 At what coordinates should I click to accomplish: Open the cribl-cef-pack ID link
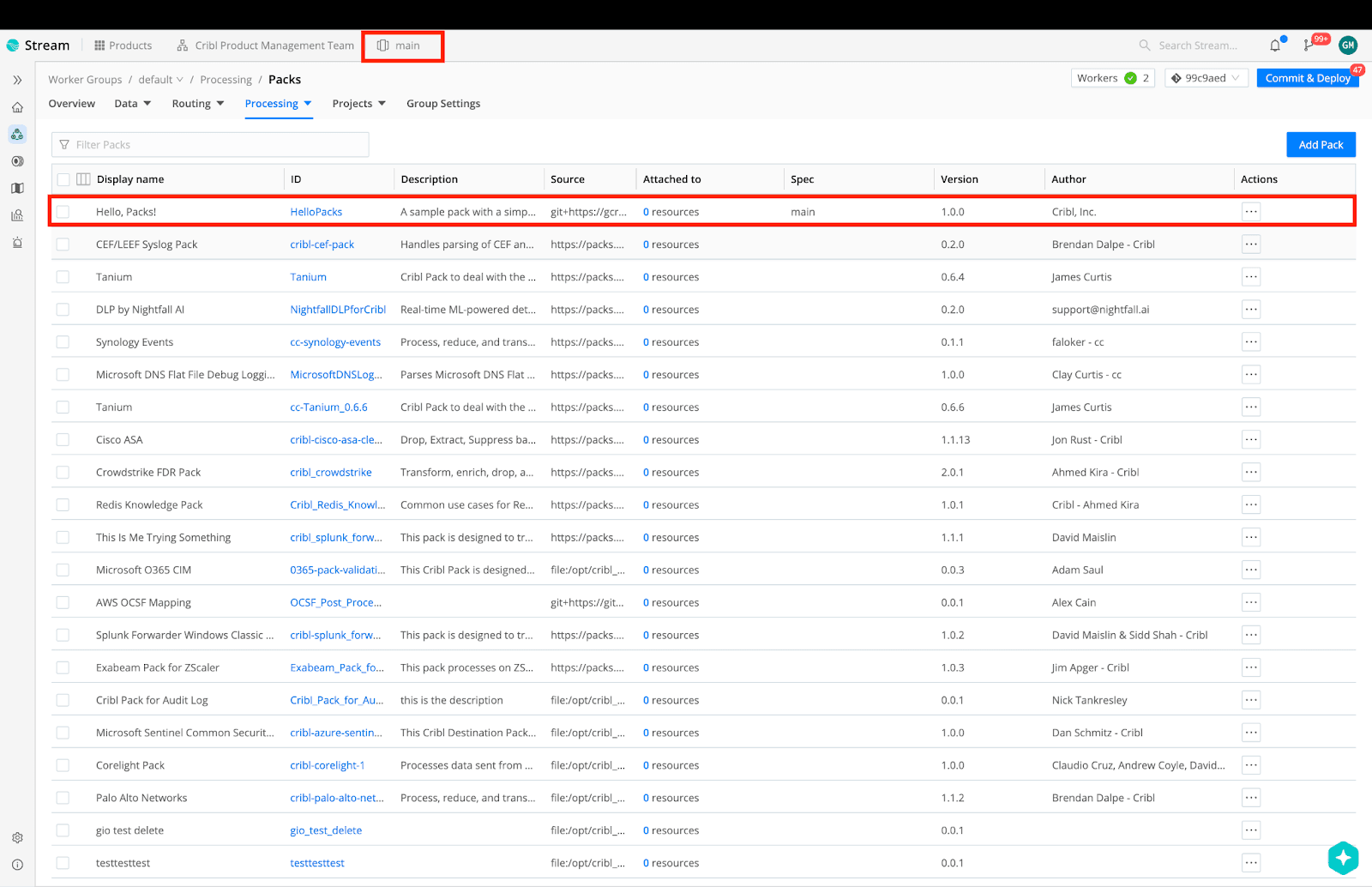point(322,244)
